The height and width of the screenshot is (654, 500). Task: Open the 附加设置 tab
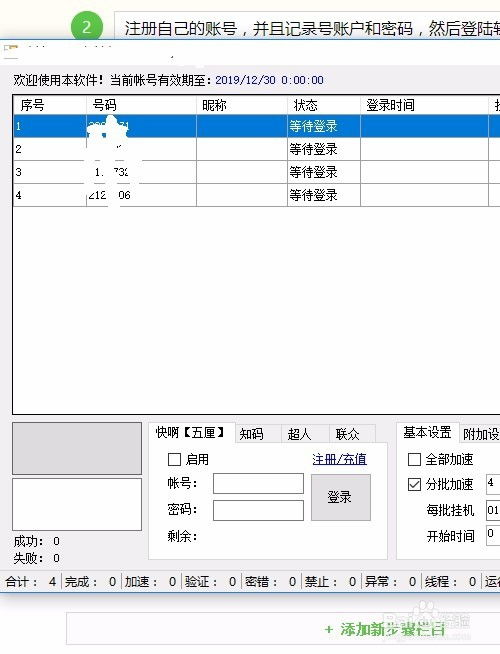point(480,434)
